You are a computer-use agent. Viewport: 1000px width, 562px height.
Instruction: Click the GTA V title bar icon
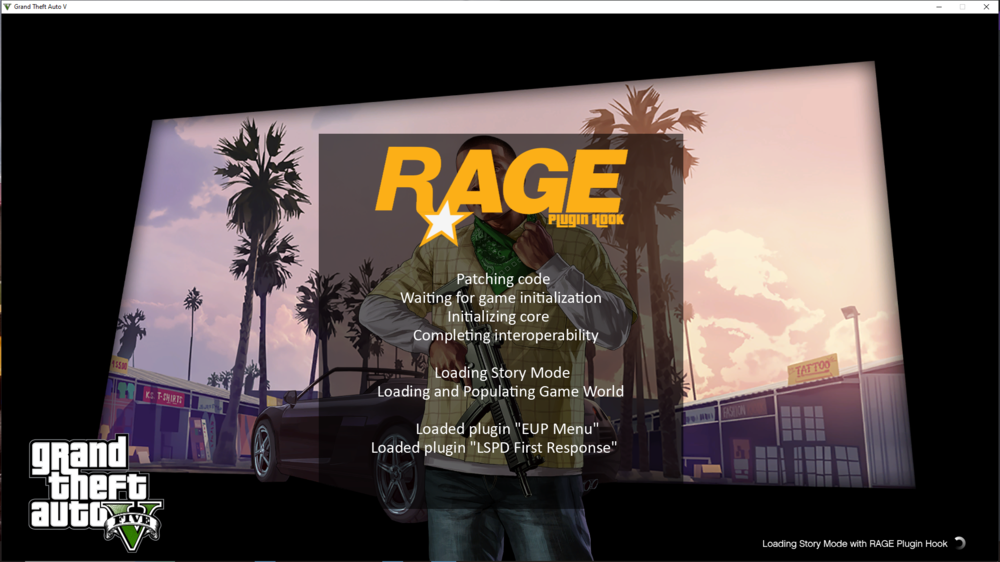[x=7, y=6]
